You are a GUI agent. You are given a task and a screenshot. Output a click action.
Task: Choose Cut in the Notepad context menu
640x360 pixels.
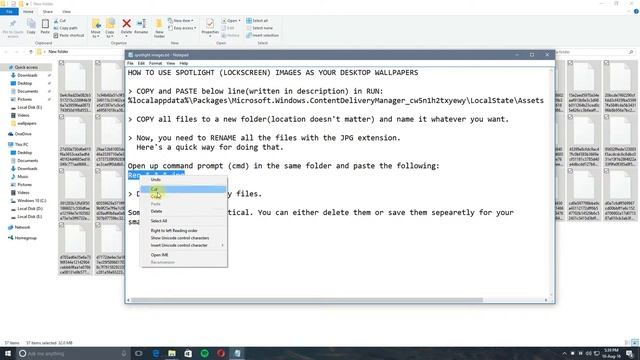(184, 189)
